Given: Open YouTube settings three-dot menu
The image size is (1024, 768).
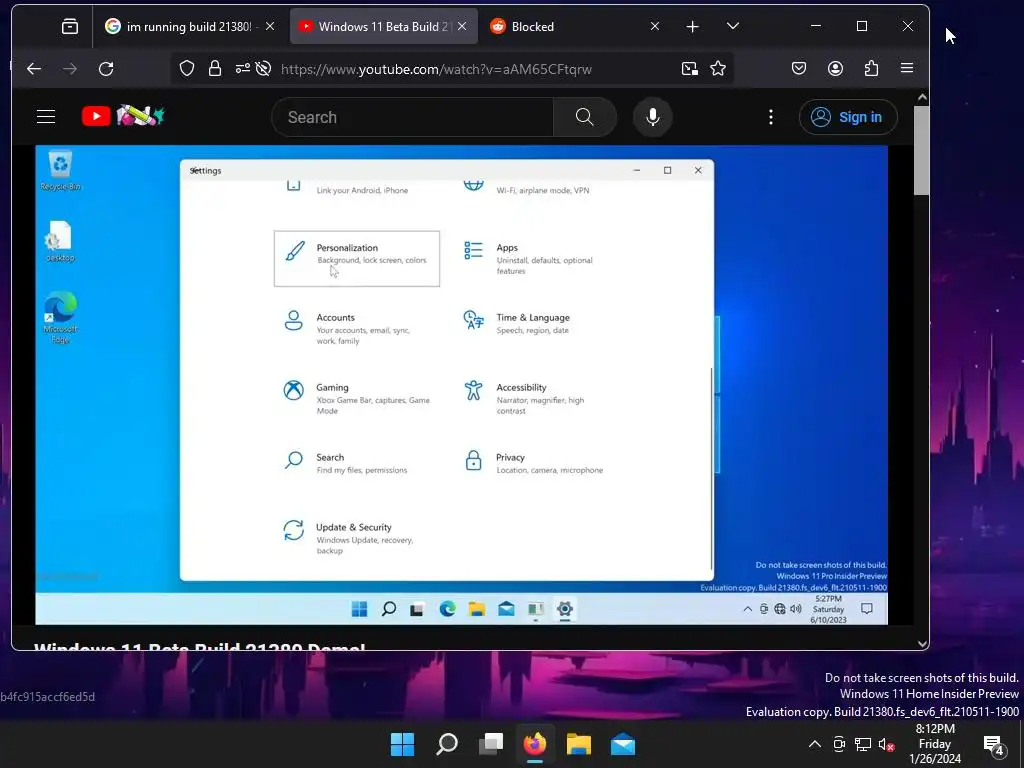Looking at the screenshot, I should (x=771, y=117).
